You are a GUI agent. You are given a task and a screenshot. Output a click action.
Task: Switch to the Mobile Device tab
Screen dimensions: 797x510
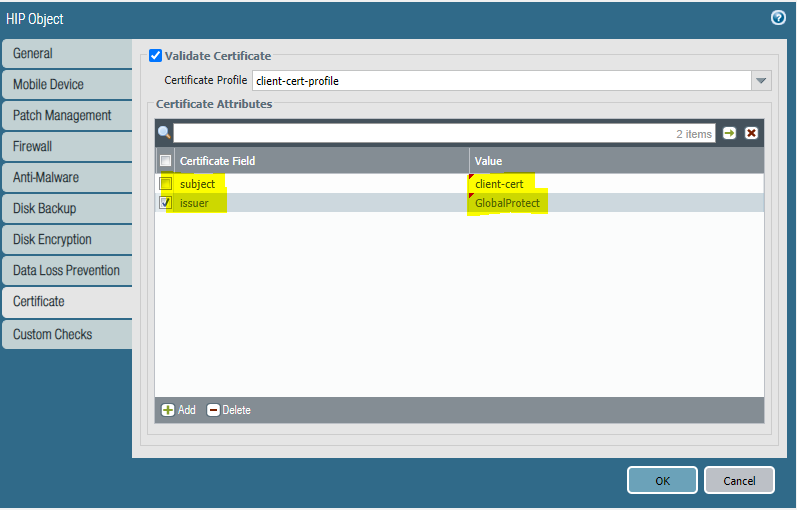67,84
